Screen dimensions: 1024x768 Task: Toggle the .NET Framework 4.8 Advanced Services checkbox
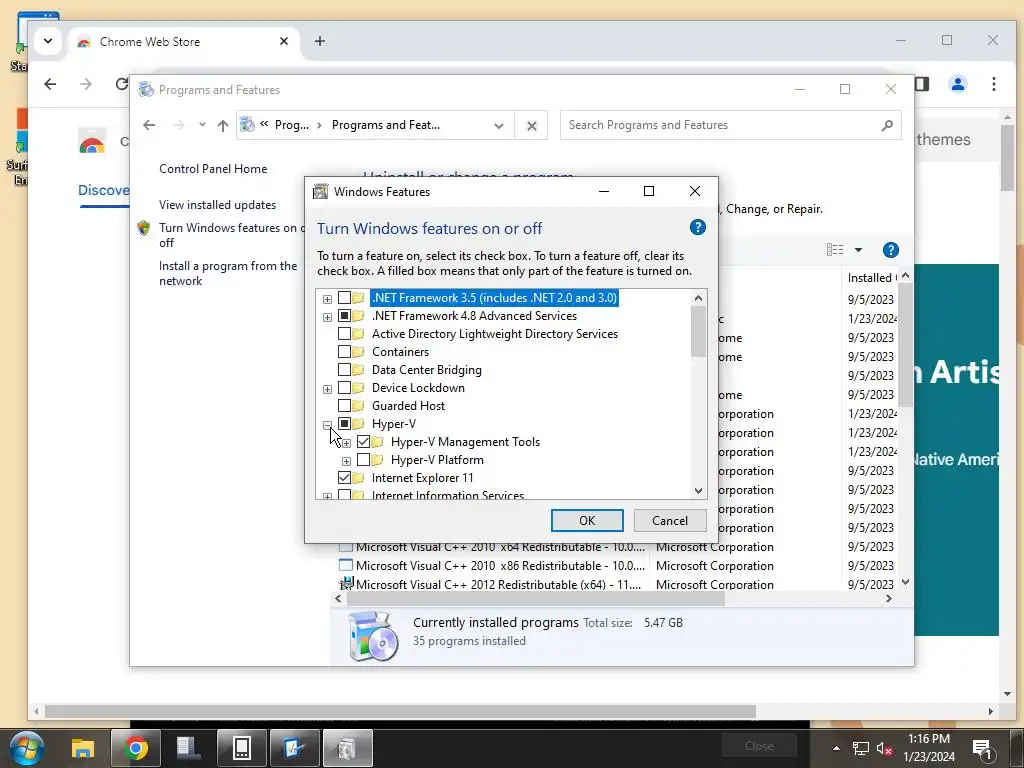coord(344,315)
